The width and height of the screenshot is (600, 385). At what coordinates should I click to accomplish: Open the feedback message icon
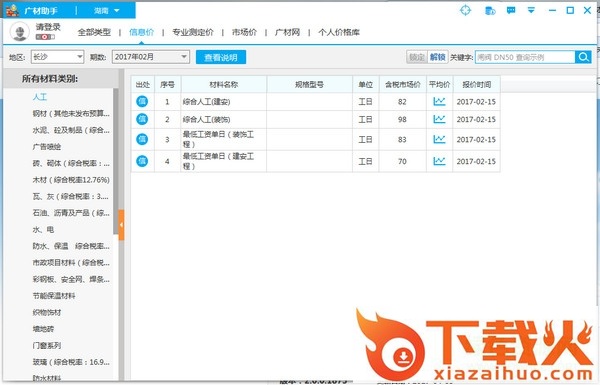coord(511,10)
